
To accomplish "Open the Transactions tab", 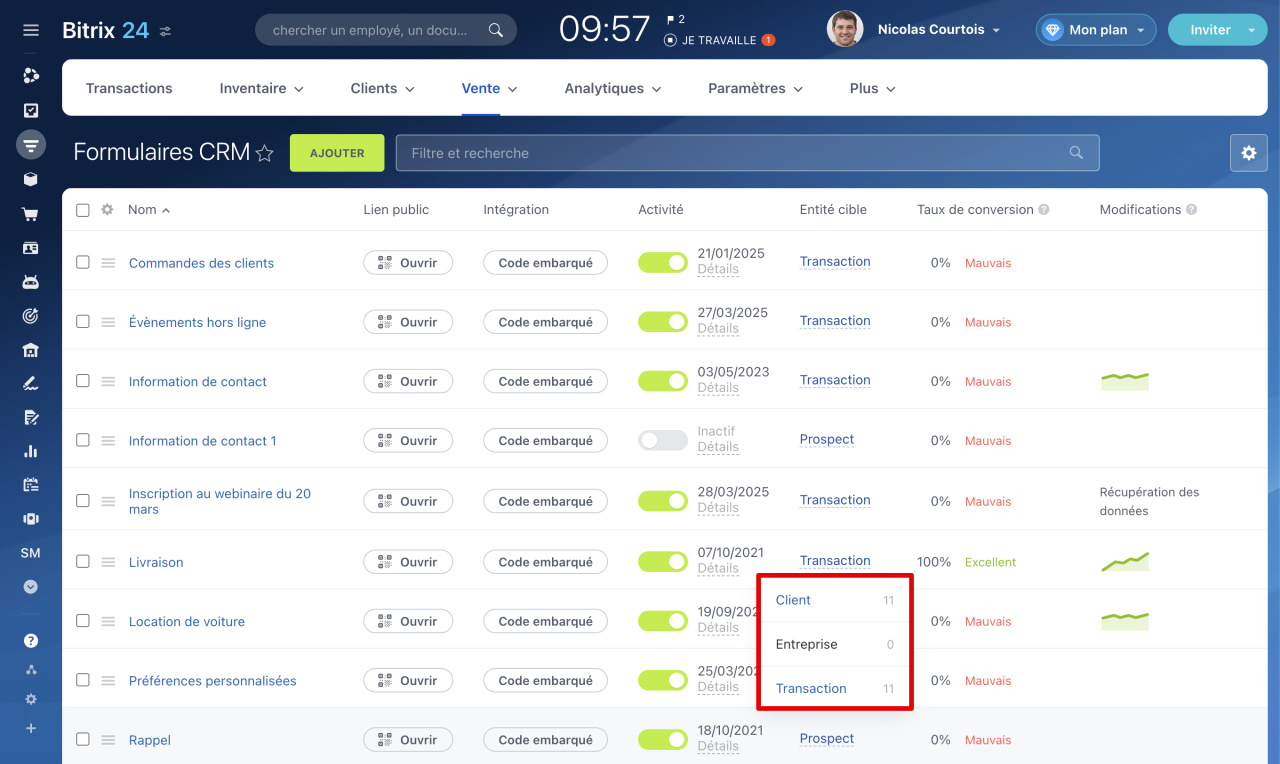I will [x=129, y=88].
